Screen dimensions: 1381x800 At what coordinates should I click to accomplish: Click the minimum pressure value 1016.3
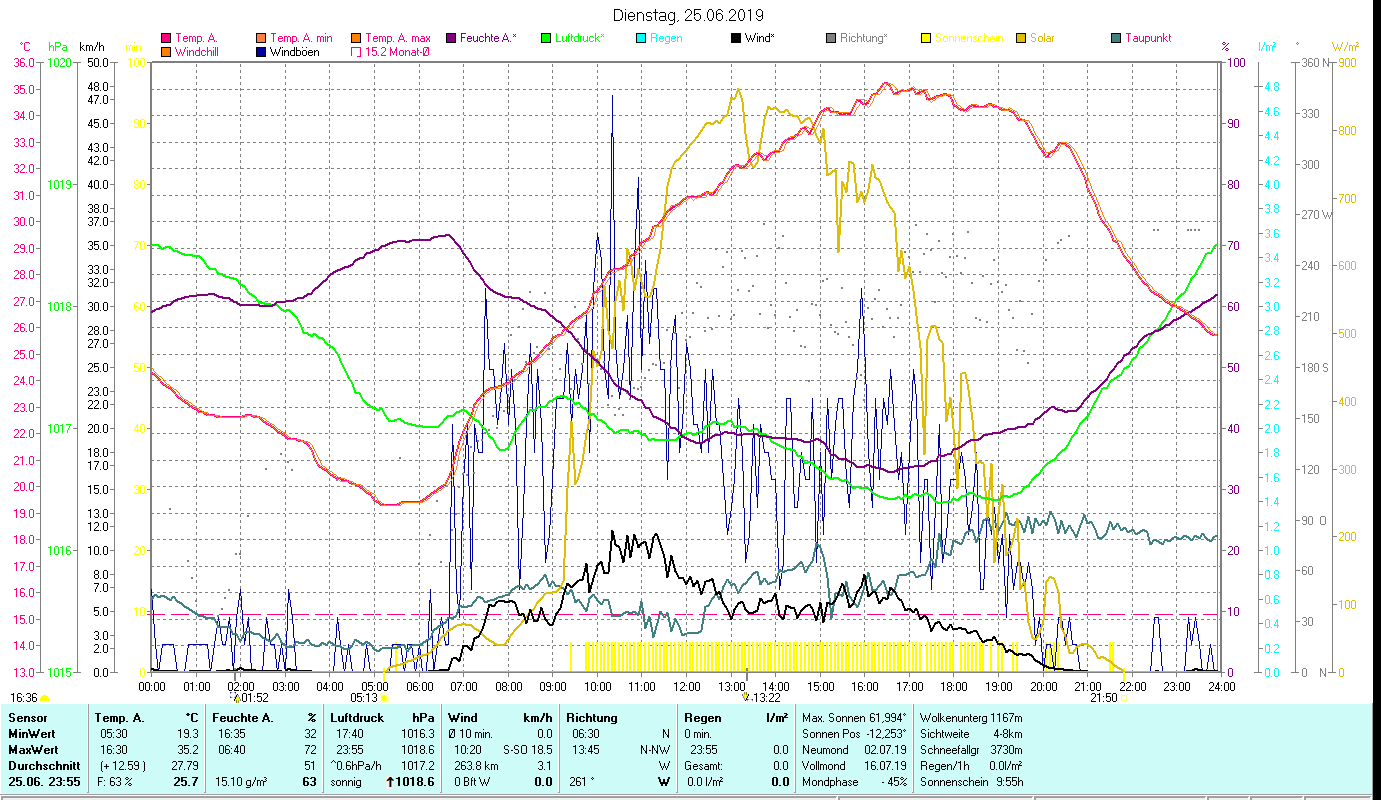(417, 733)
